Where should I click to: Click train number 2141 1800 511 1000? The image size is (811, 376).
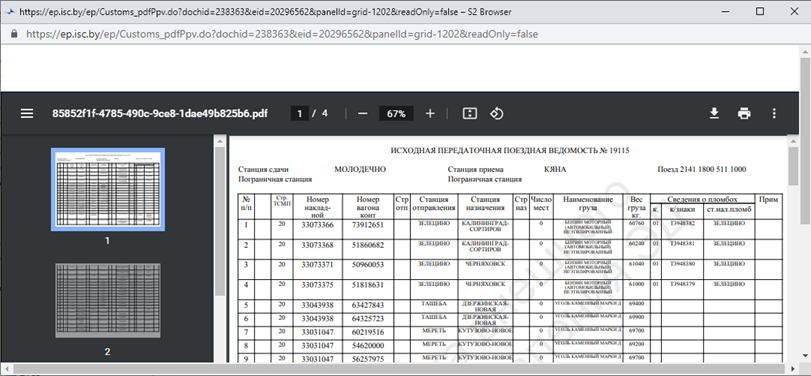point(701,170)
